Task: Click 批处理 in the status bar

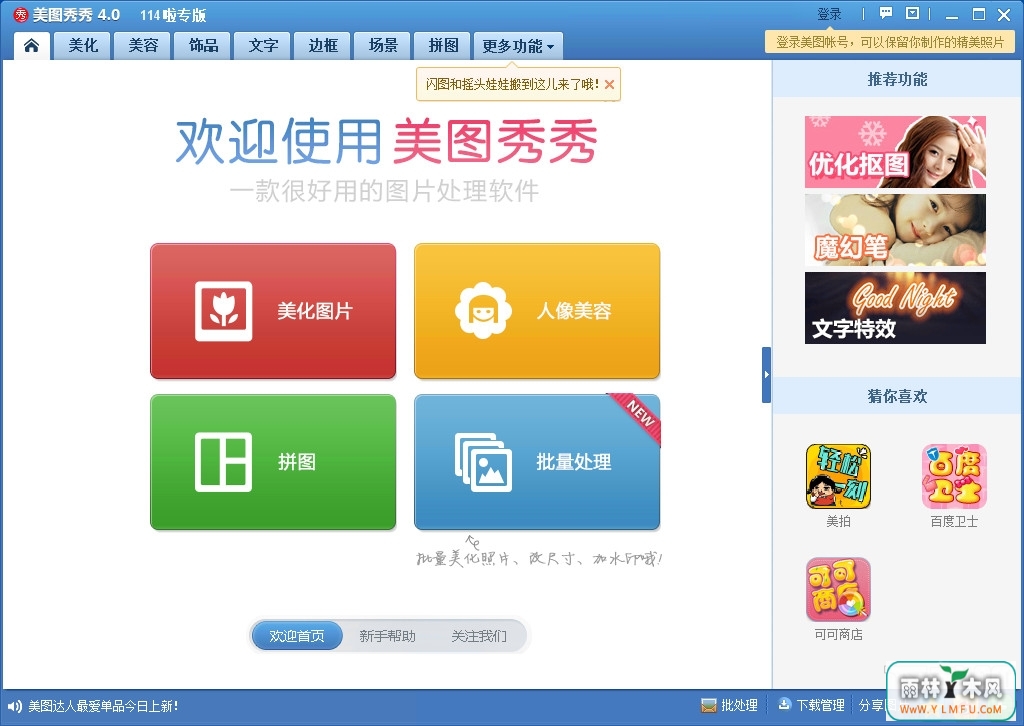Action: click(x=729, y=705)
